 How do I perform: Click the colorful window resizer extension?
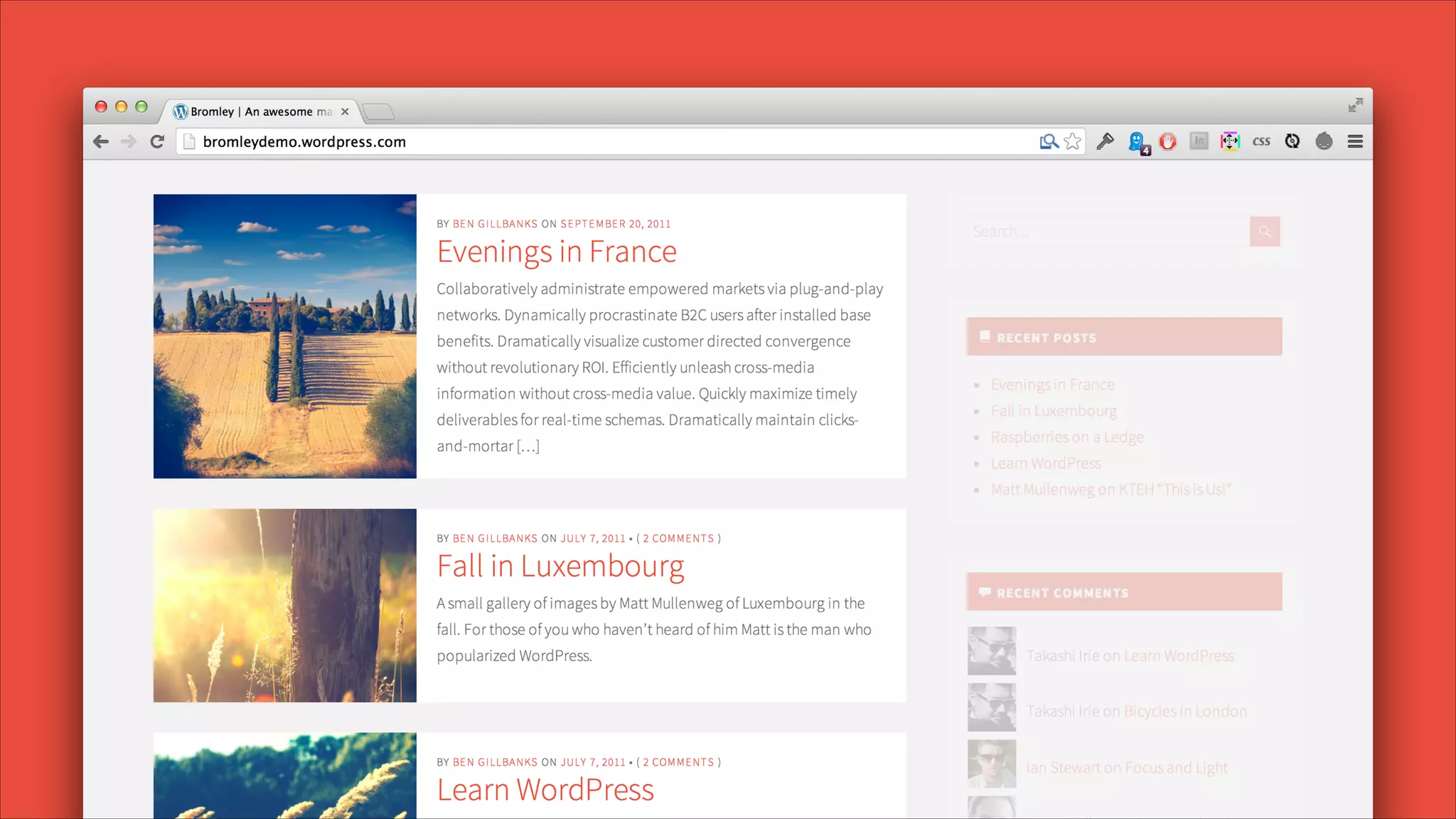[1230, 141]
